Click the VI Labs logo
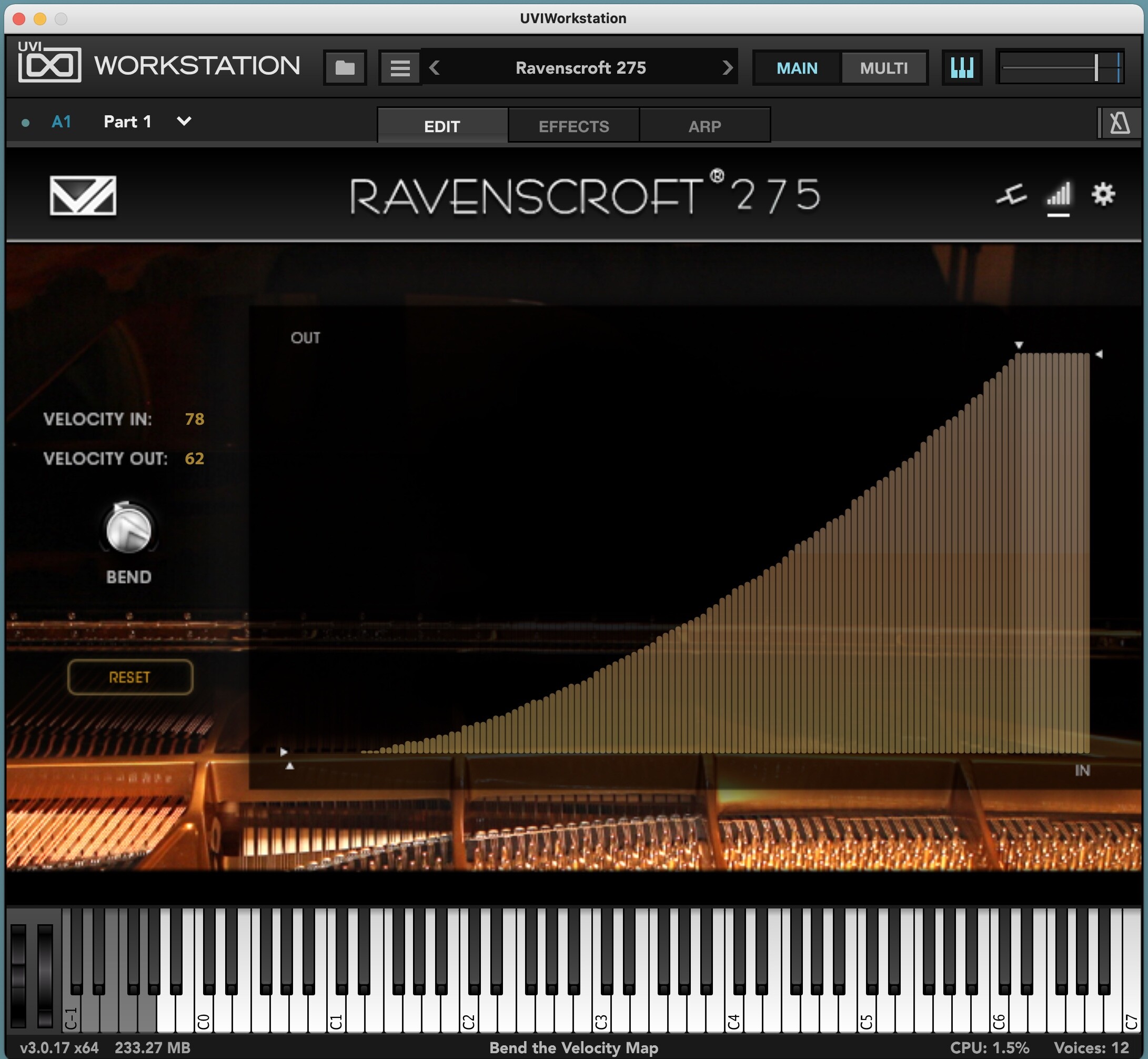This screenshot has width=1148, height=1059. click(x=83, y=196)
